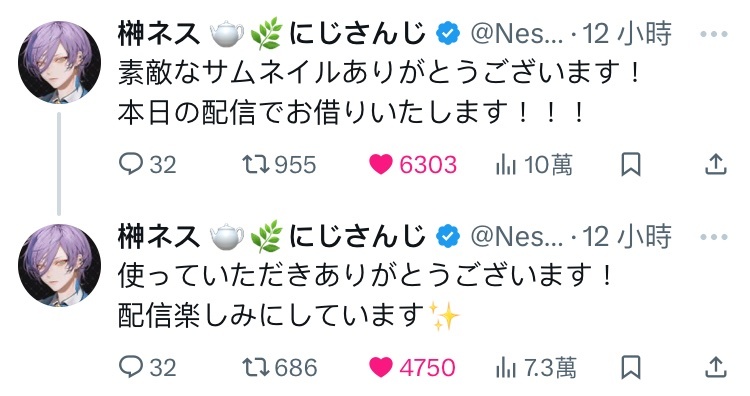The height and width of the screenshot is (396, 750).
Task: Bookmark the first tweet
Action: click(x=630, y=165)
